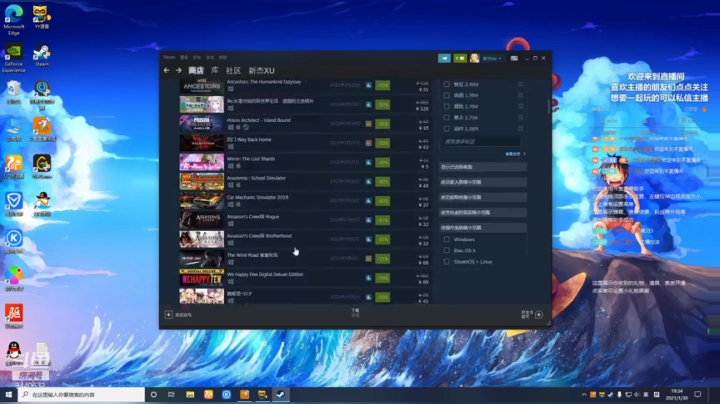Click the tag search input field
Screen dimensions: 720x404
point(481,141)
